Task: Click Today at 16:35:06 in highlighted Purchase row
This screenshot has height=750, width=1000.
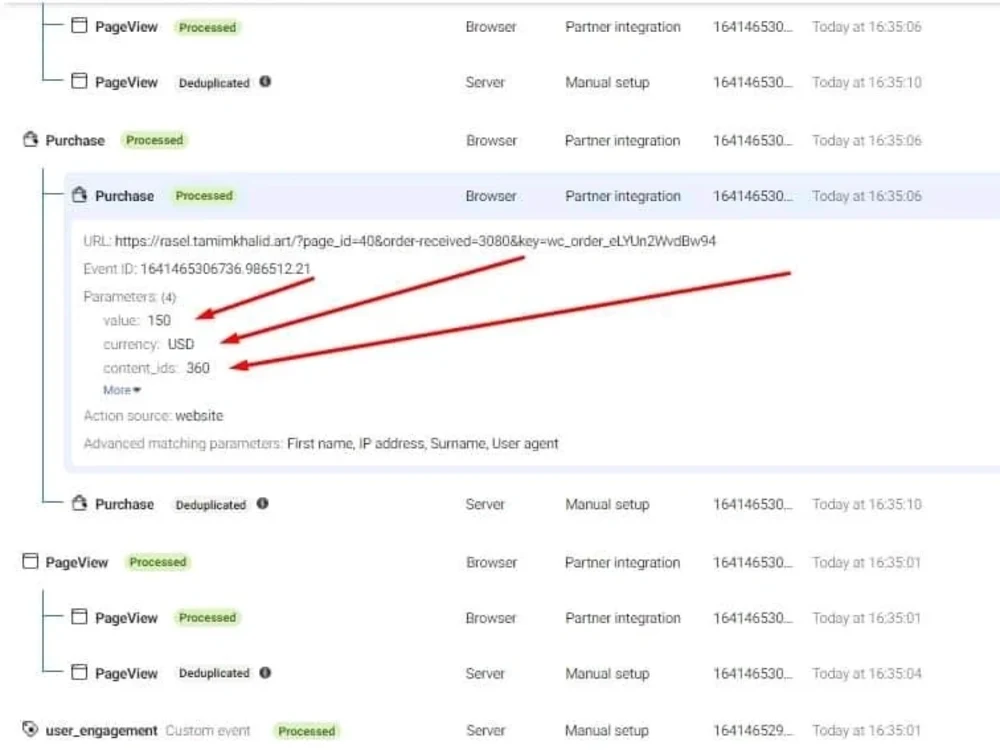Action: [867, 196]
